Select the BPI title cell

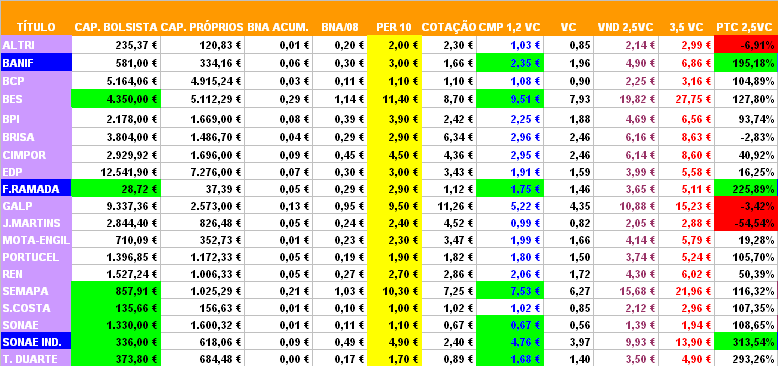tap(36, 119)
